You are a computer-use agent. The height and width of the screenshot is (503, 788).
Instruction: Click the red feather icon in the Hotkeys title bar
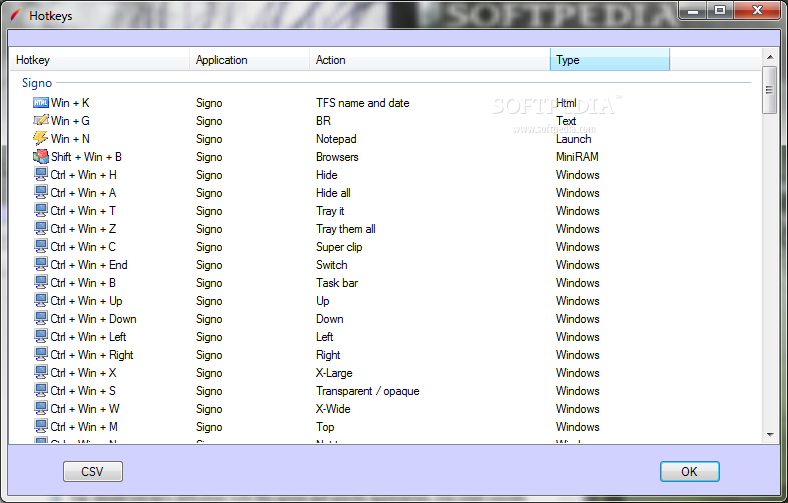[15, 16]
